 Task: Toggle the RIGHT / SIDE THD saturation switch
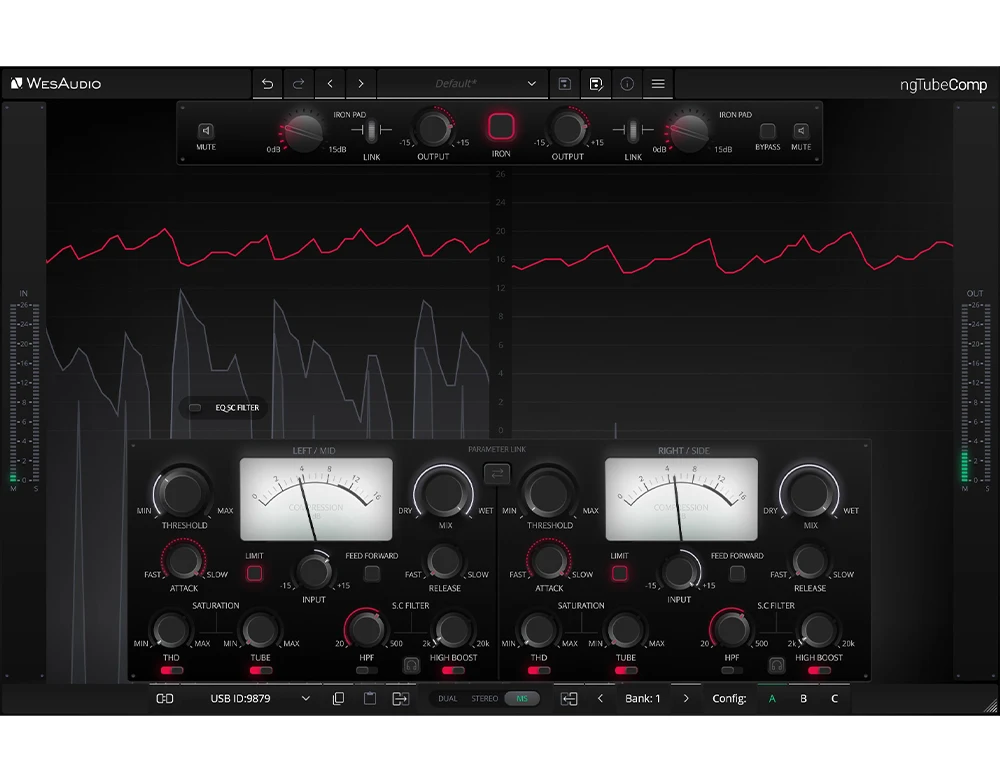pyautogui.click(x=539, y=670)
